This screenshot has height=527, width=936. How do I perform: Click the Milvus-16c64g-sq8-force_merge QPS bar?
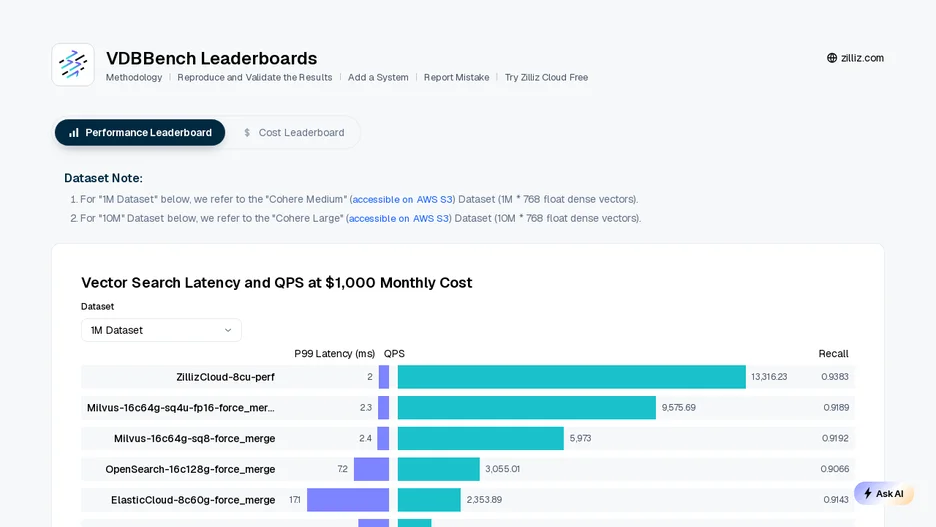[481, 438]
